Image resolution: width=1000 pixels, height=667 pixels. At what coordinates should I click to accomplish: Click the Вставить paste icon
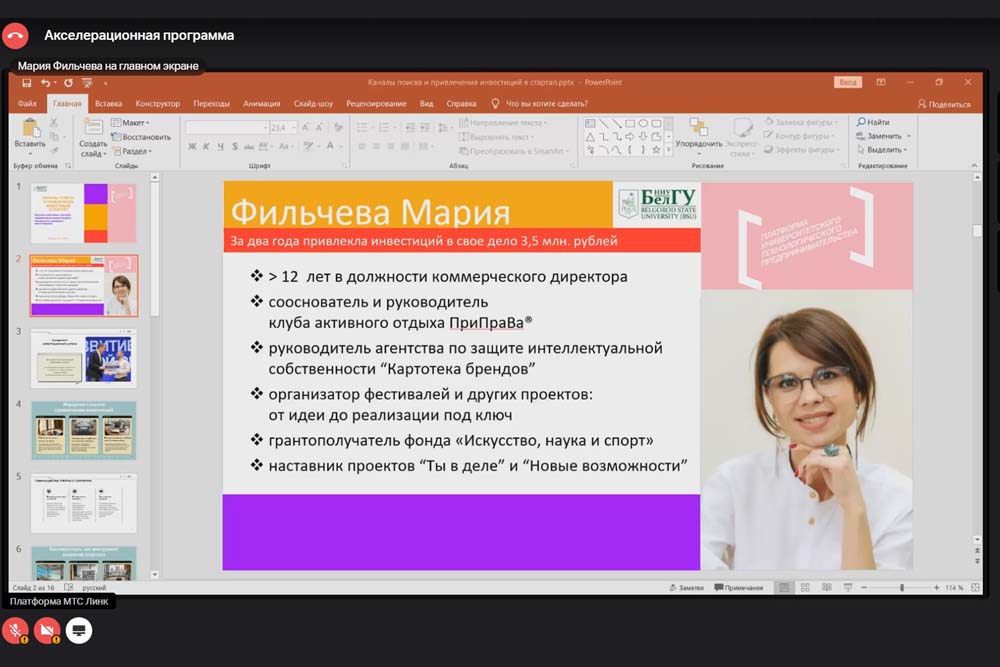30,131
